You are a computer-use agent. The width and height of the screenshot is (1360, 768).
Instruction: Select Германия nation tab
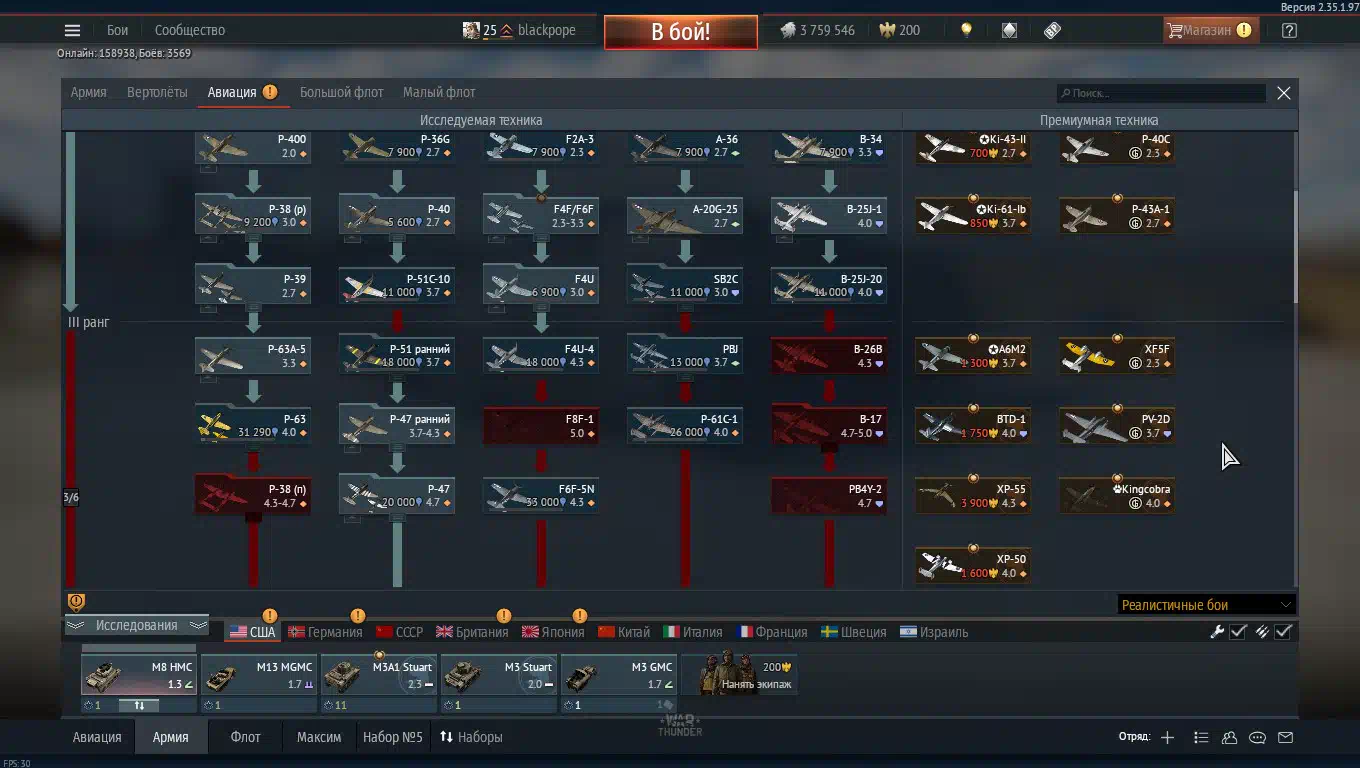325,632
